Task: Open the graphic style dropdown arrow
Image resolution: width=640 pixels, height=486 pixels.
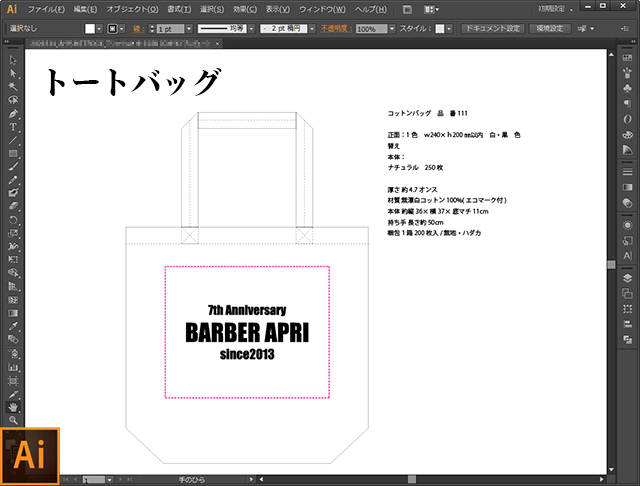Action: [449, 29]
